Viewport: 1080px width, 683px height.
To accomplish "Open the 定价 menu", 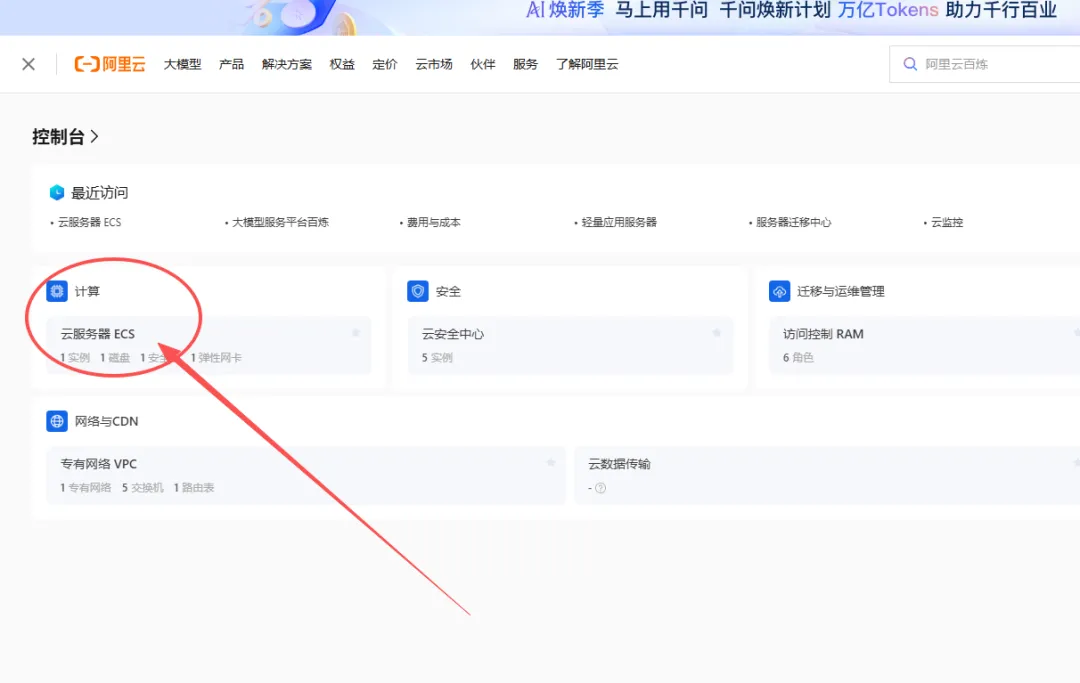I will 384,64.
